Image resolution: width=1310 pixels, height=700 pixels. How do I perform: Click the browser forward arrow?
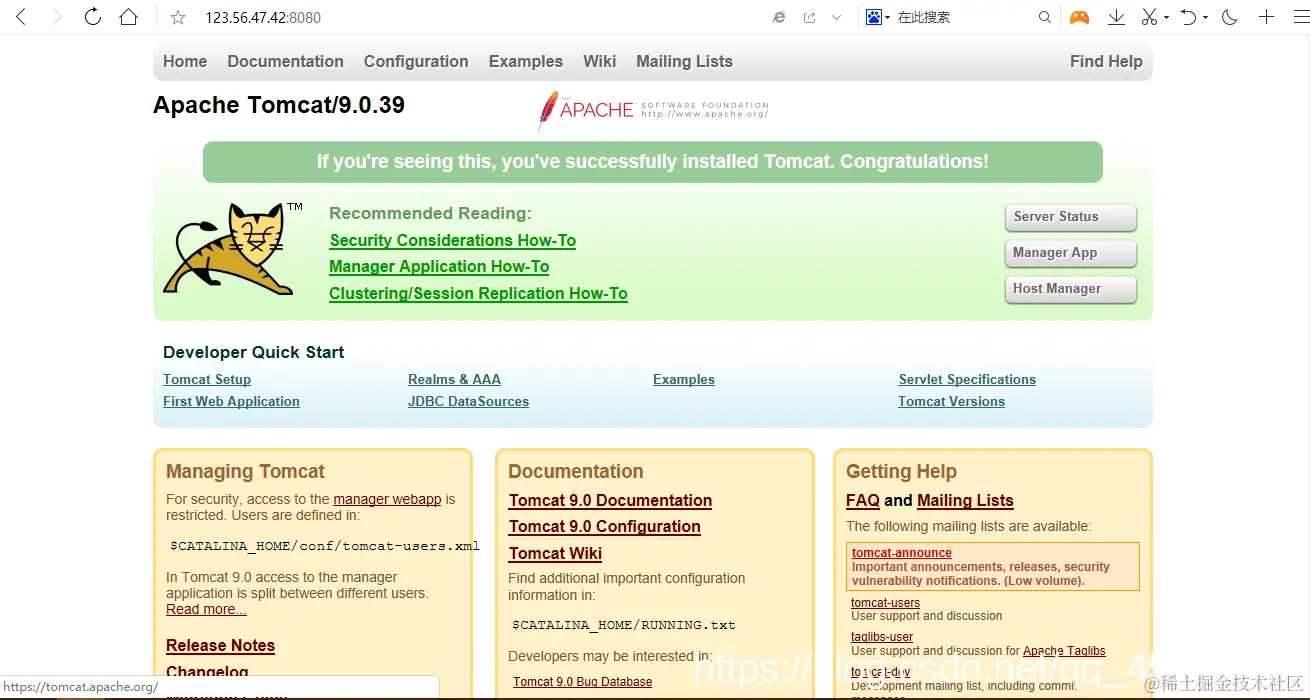point(57,17)
